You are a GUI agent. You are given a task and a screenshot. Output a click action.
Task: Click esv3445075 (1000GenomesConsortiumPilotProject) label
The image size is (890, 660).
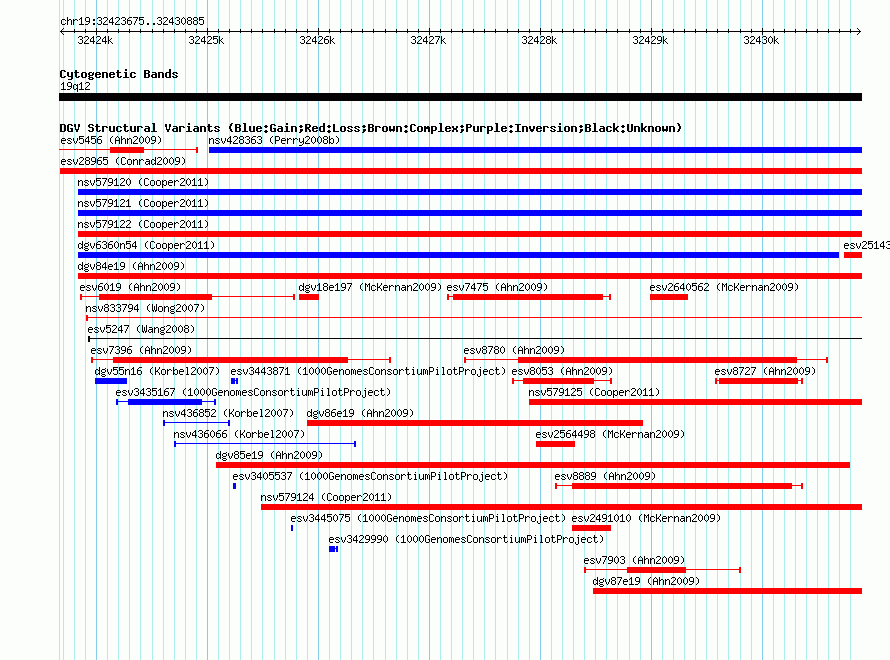428,518
